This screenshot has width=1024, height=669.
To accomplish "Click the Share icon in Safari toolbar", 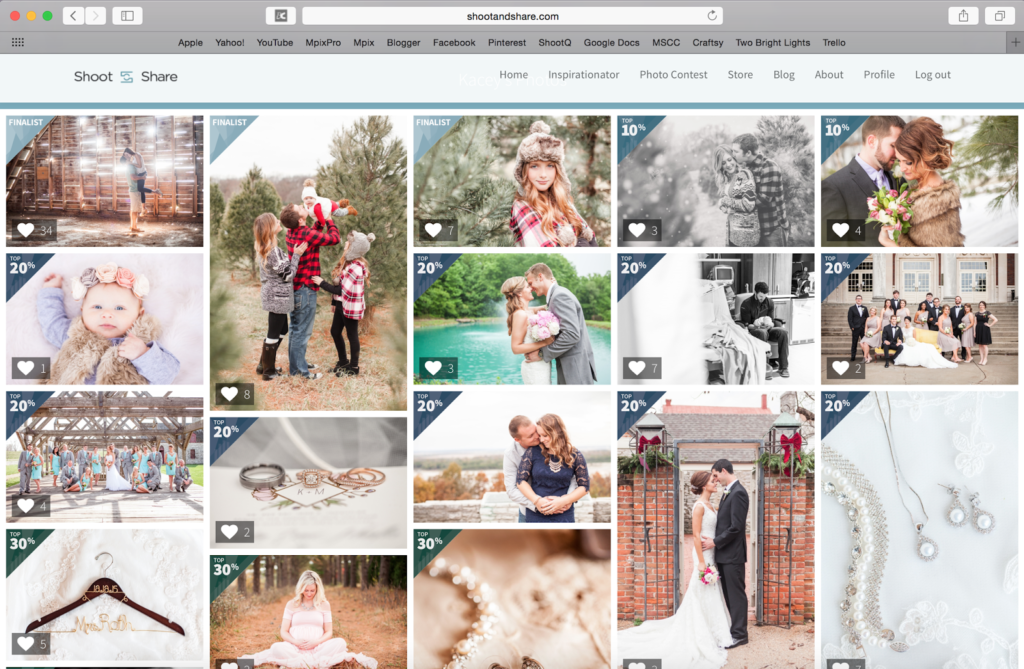I will tap(963, 16).
